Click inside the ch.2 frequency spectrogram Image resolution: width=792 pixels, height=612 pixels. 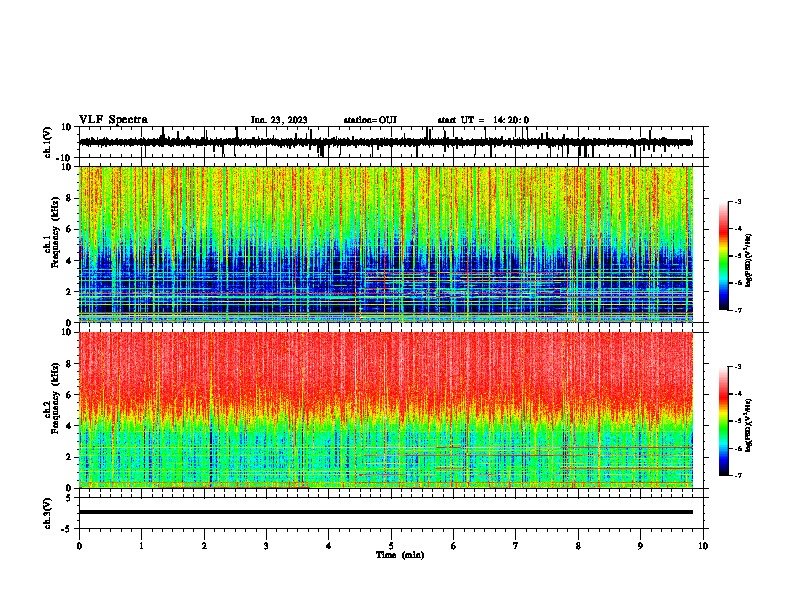385,410
